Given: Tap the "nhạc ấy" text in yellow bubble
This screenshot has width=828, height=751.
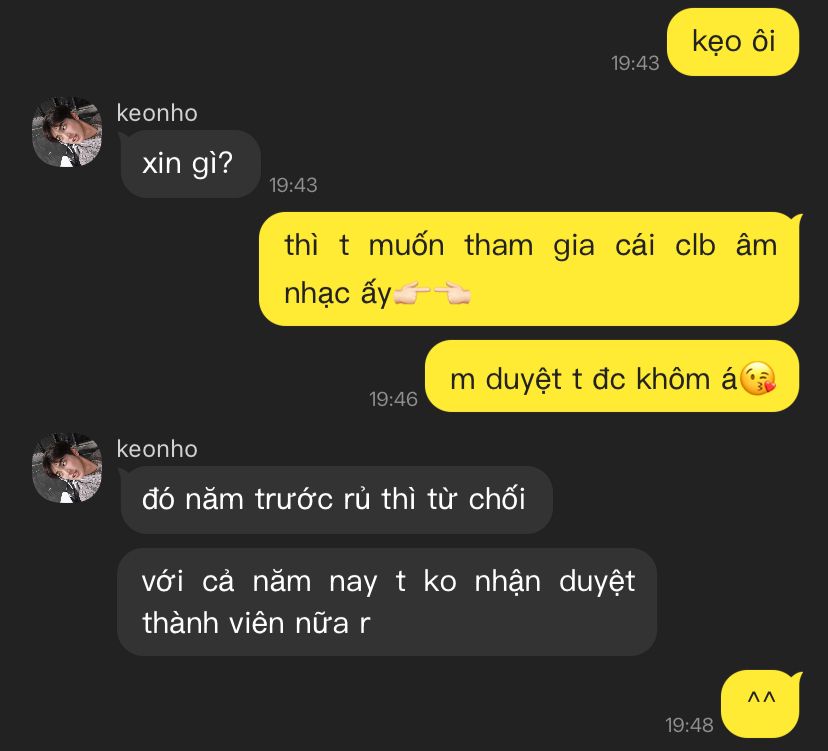Looking at the screenshot, I should (338, 294).
